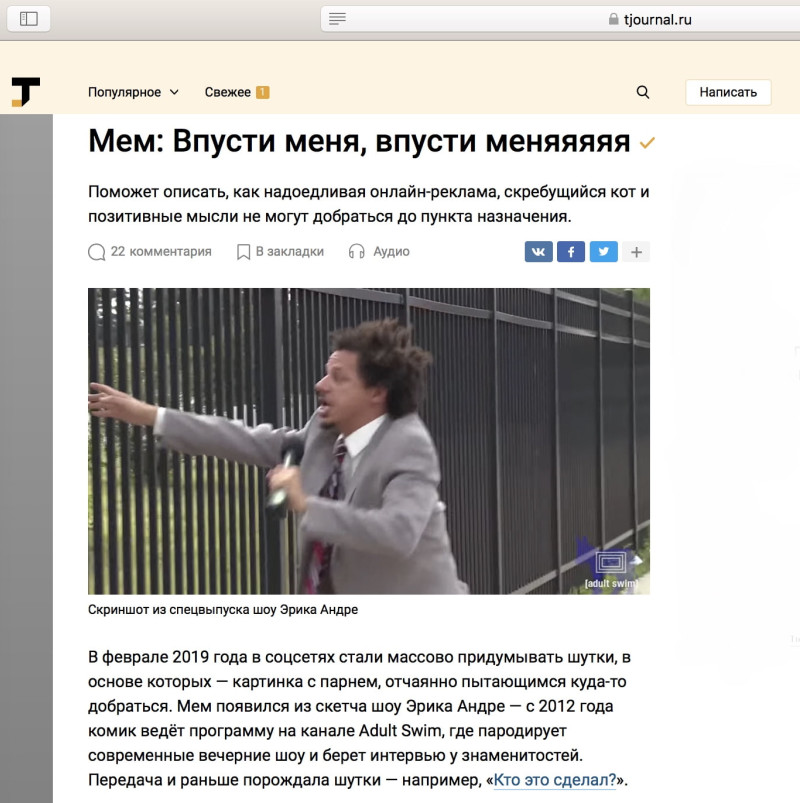Click the TJournal logo icon
This screenshot has width=800, height=803.
pyautogui.click(x=26, y=92)
